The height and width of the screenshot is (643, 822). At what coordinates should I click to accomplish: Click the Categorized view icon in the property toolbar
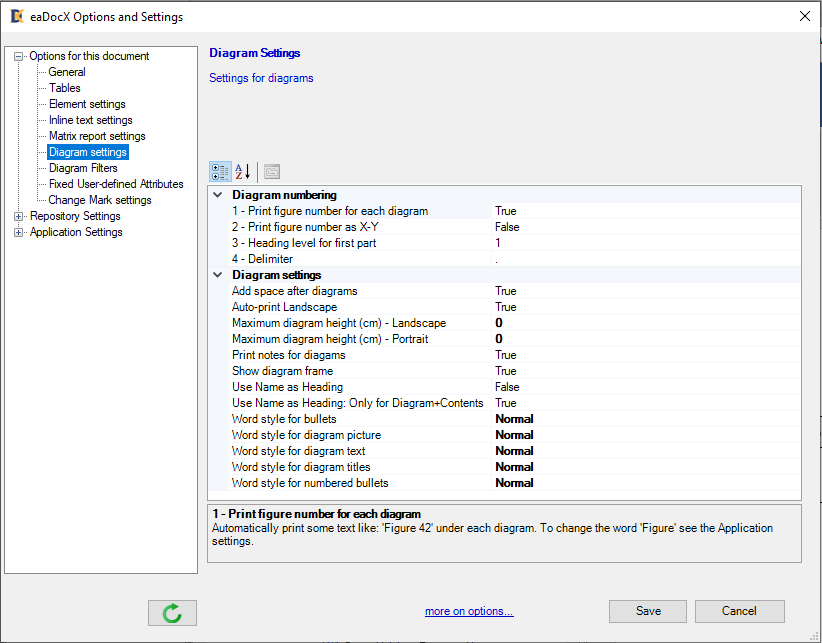220,171
